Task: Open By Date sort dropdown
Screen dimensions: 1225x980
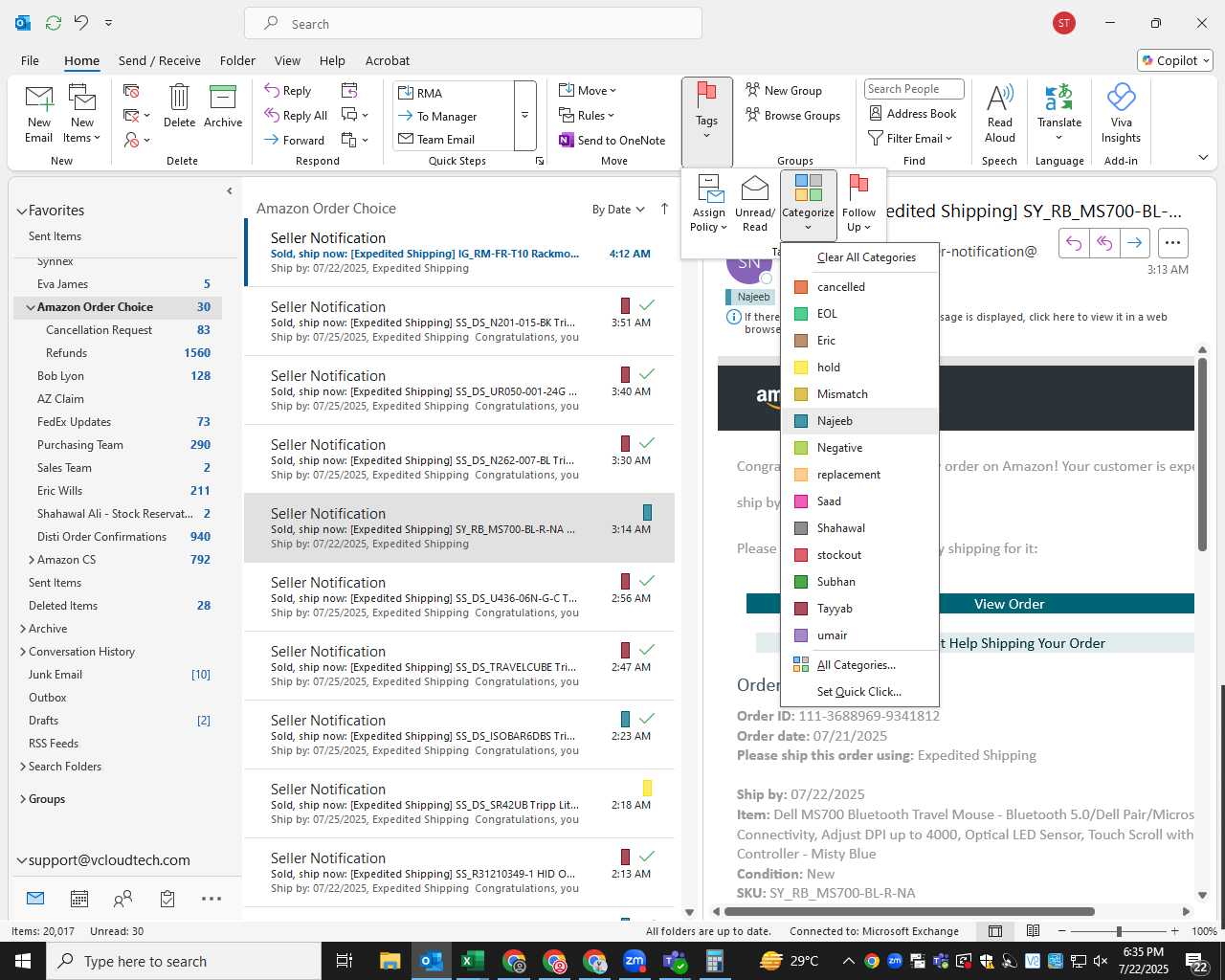Action: point(618,210)
